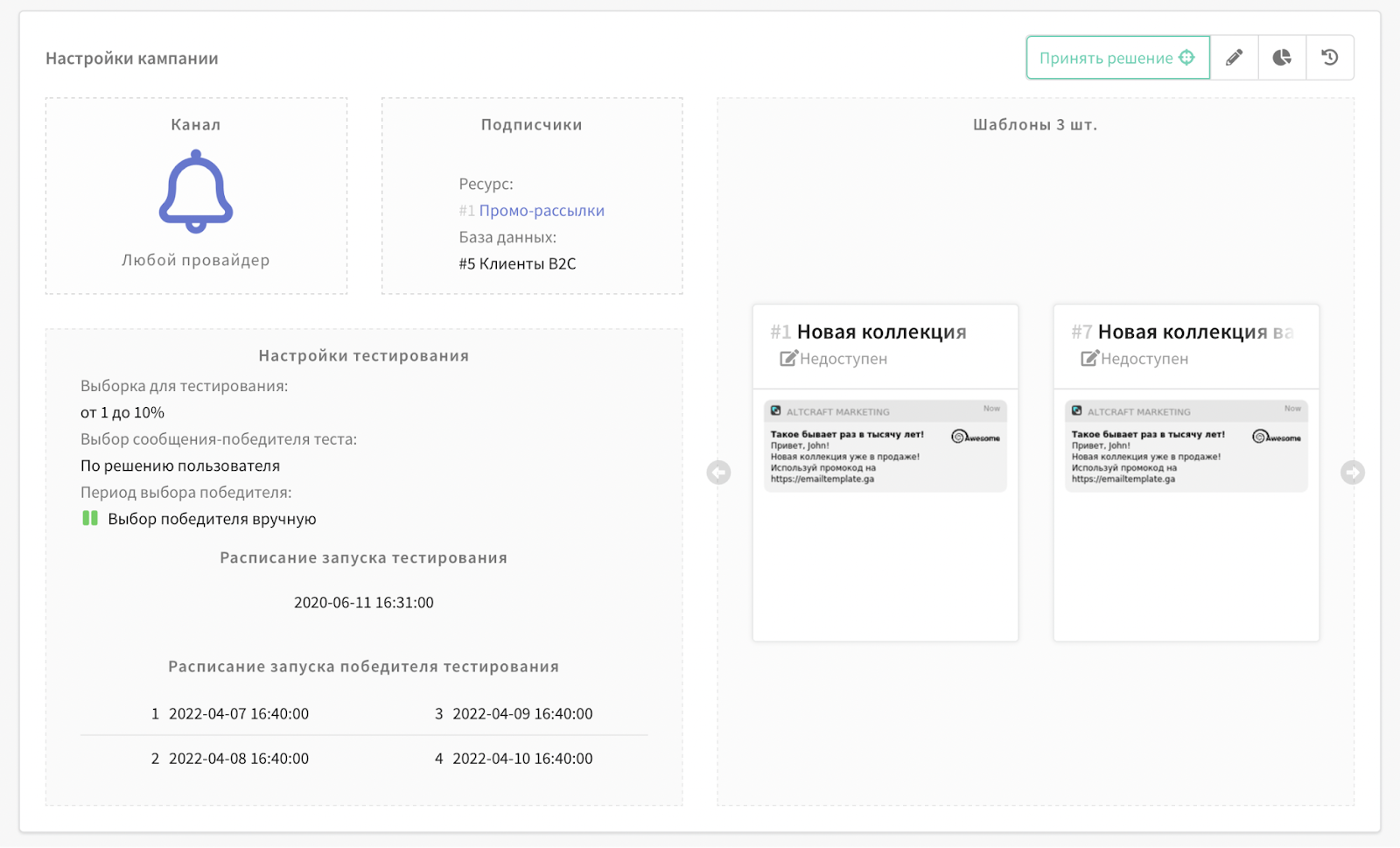Open template title "#7 Новая коллекция"

[1182, 333]
